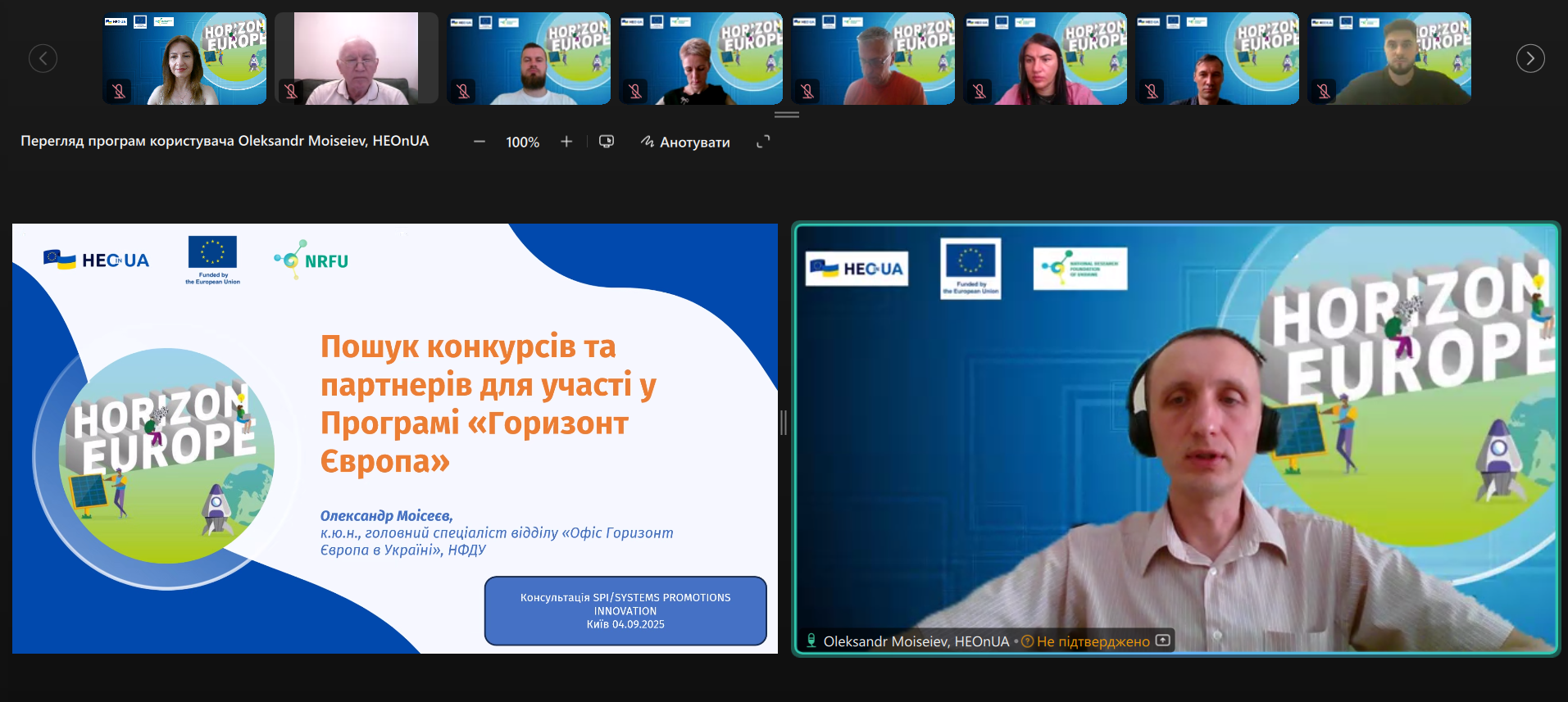1568x702 pixels.
Task: Click the Консультація SPI/SYSTEMS PROMOTIONS box
Action: tap(625, 611)
